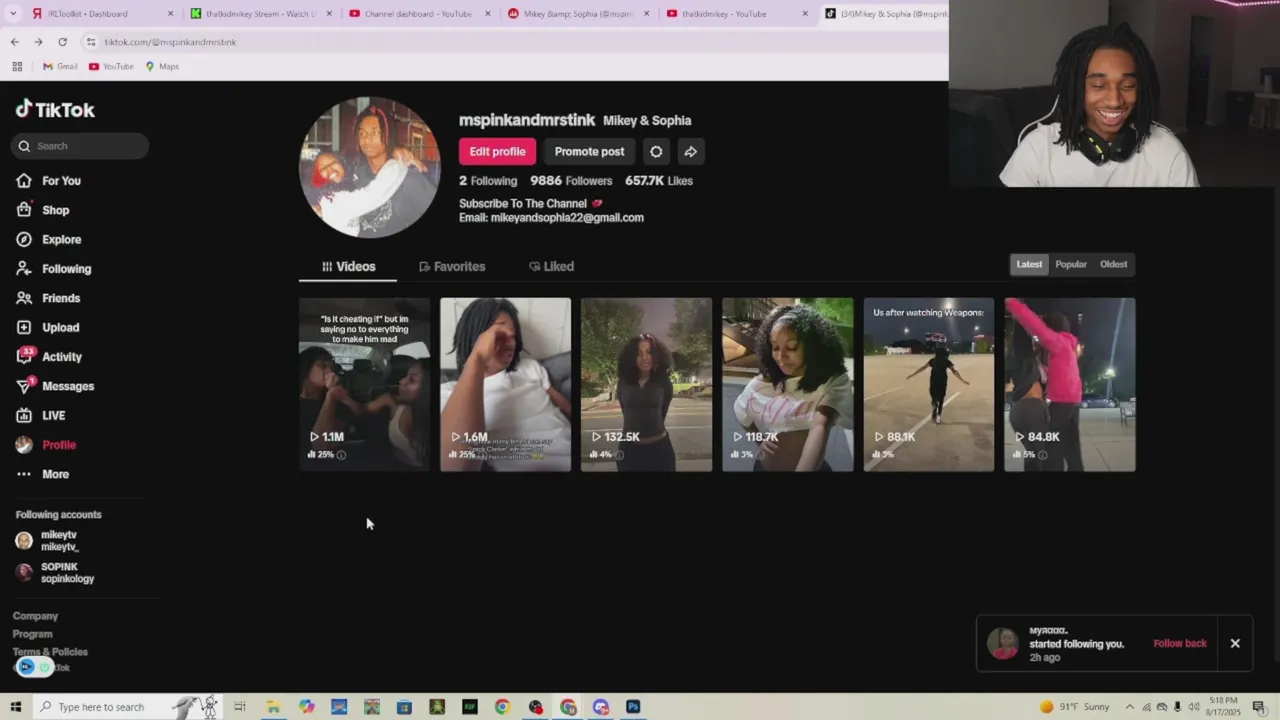Image resolution: width=1280 pixels, height=720 pixels.
Task: Click the TikTok logo
Action: pyautogui.click(x=55, y=109)
